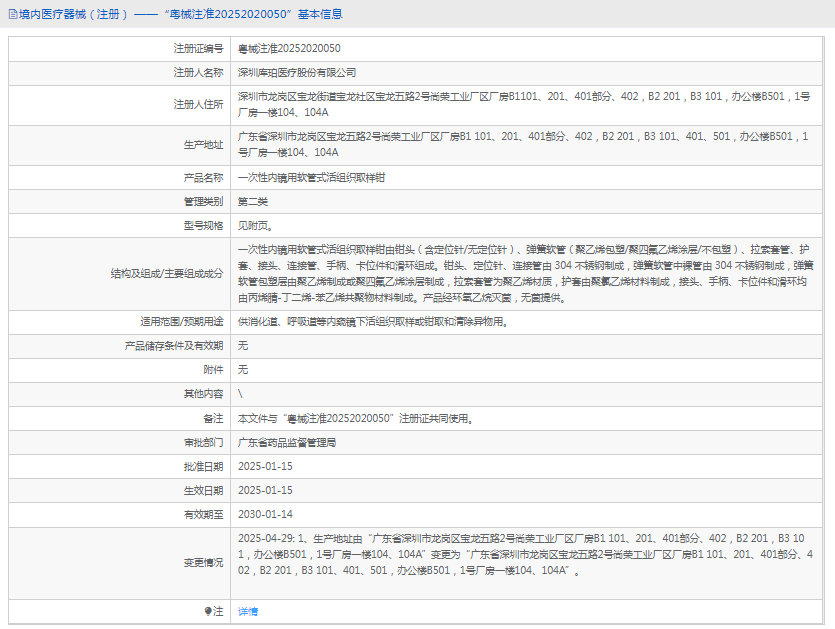Open the 详情 link
Screen dimensions: 835x629
tap(248, 611)
